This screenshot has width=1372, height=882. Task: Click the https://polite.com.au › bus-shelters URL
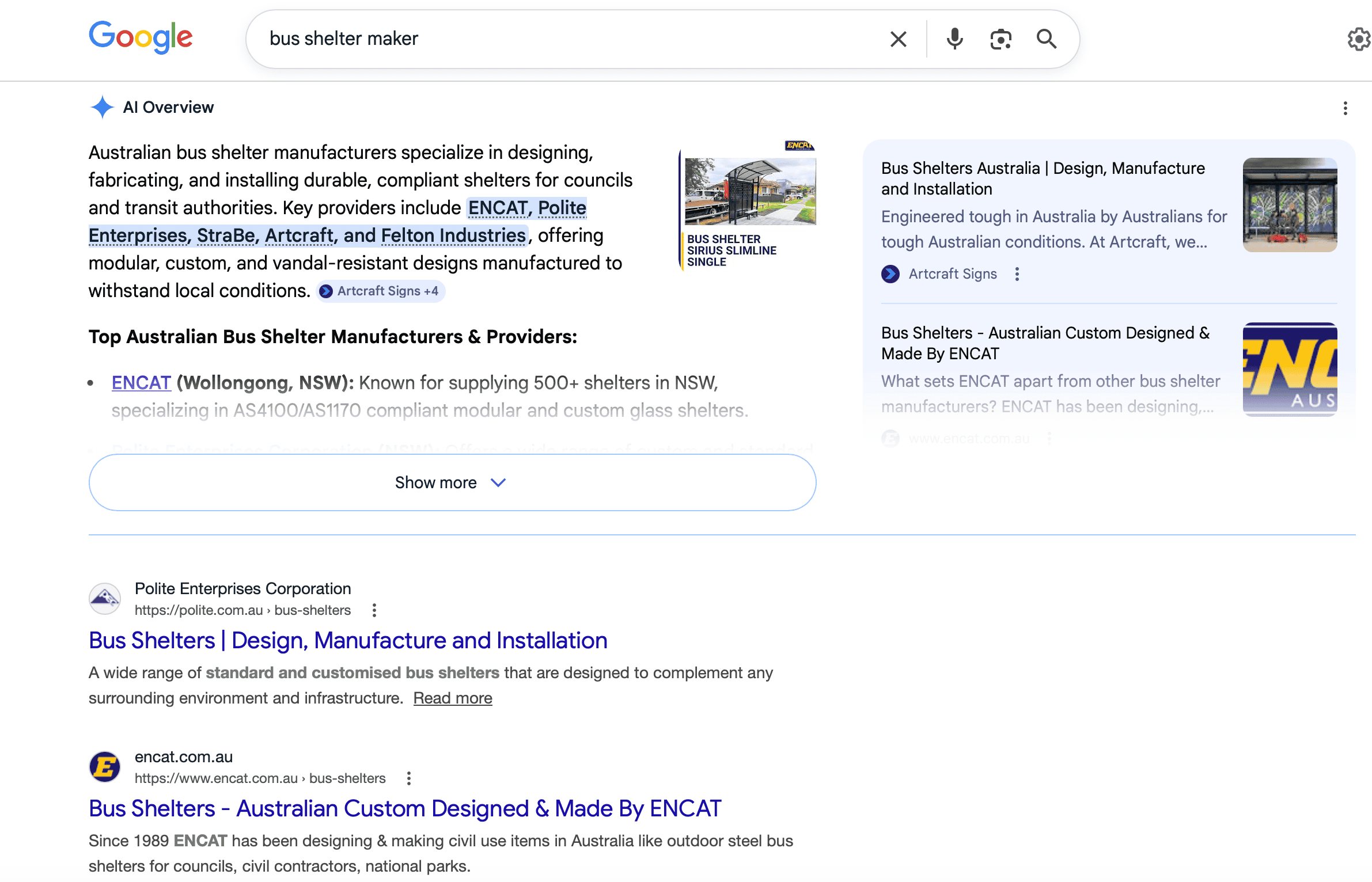242,610
